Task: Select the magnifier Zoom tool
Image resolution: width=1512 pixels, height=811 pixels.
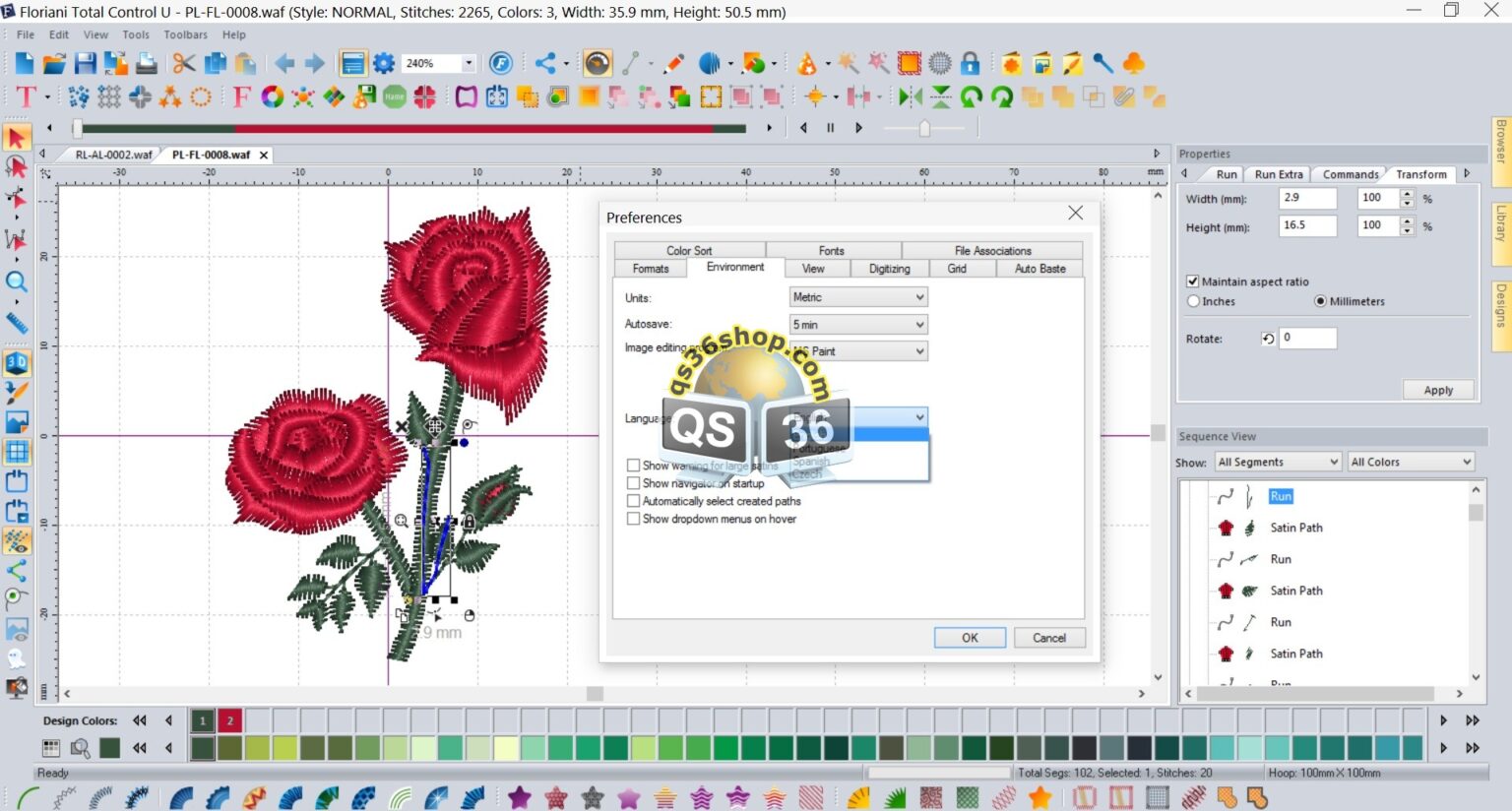Action: (x=16, y=282)
